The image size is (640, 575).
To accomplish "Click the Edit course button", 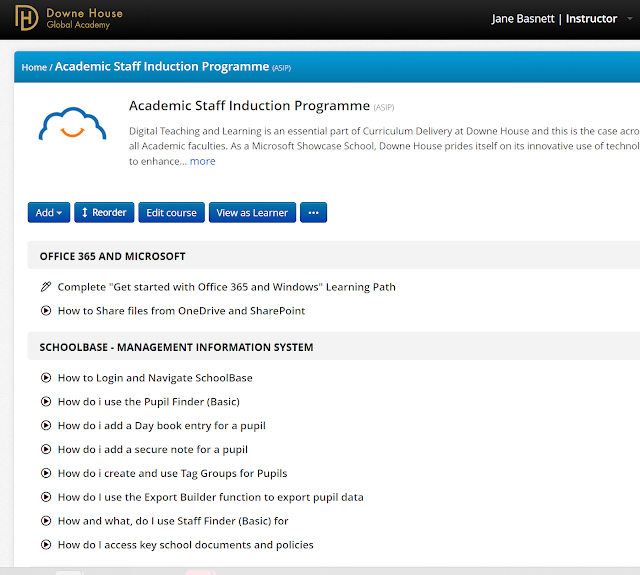I will click(171, 213).
